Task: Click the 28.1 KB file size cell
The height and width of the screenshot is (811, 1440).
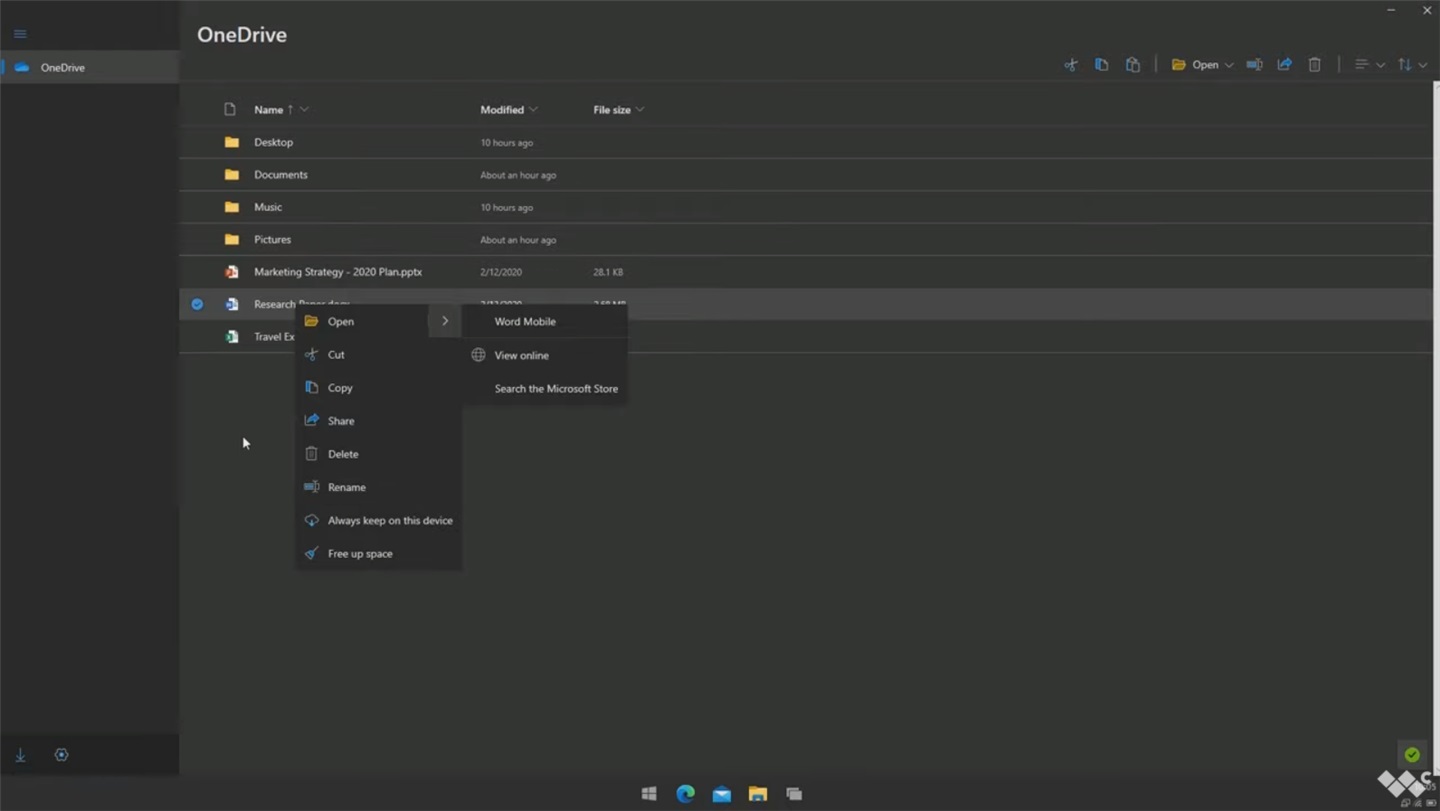Action: point(608,272)
